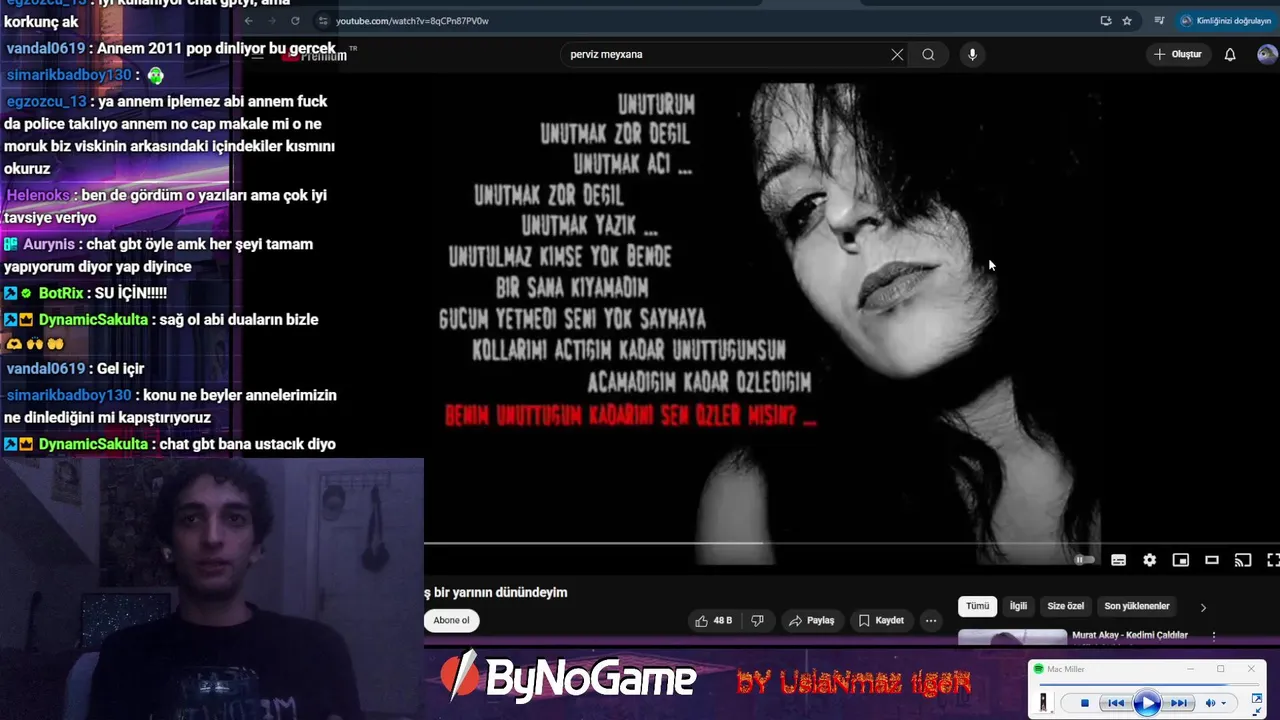
Task: Reload the YouTube page
Action: [295, 21]
